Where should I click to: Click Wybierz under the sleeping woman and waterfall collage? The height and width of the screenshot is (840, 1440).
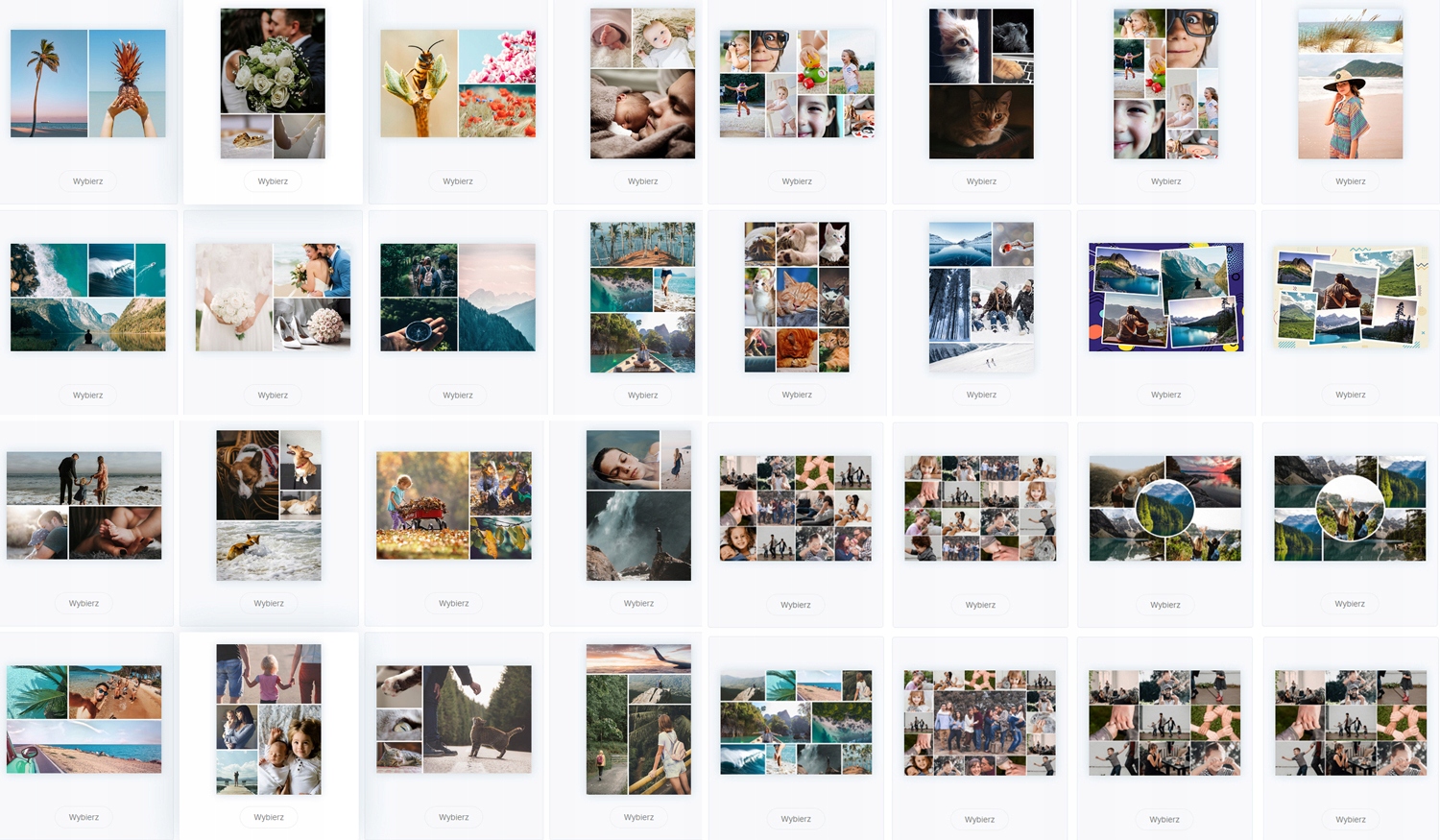click(x=639, y=604)
